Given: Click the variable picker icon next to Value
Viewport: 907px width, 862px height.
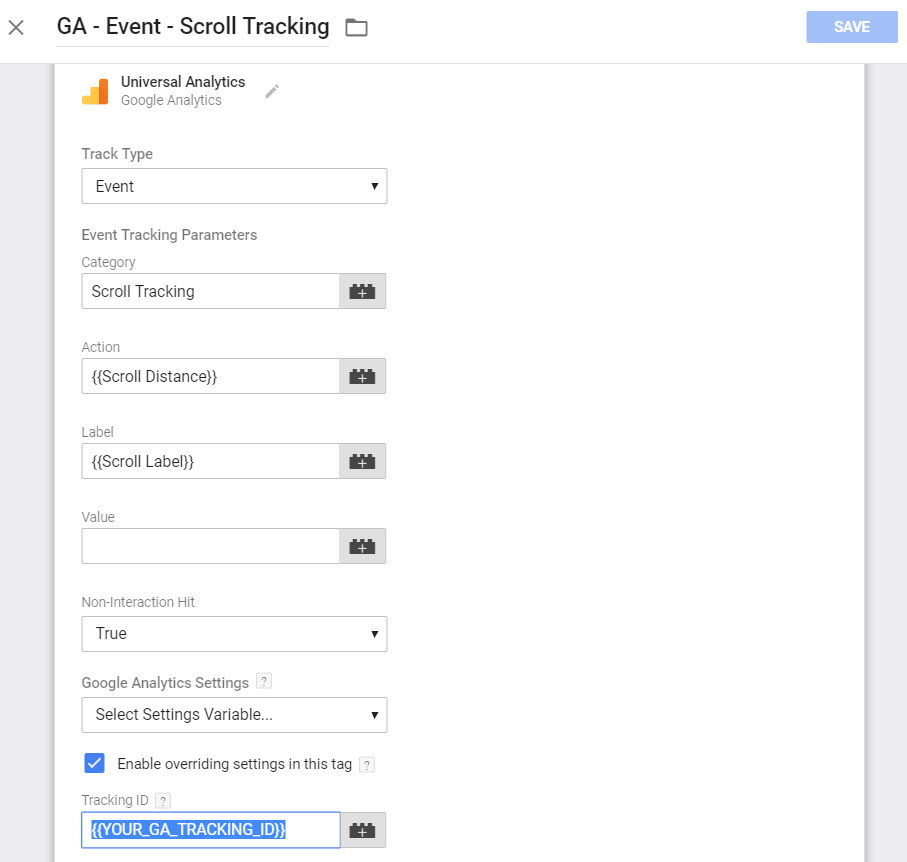Looking at the screenshot, I should (362, 546).
